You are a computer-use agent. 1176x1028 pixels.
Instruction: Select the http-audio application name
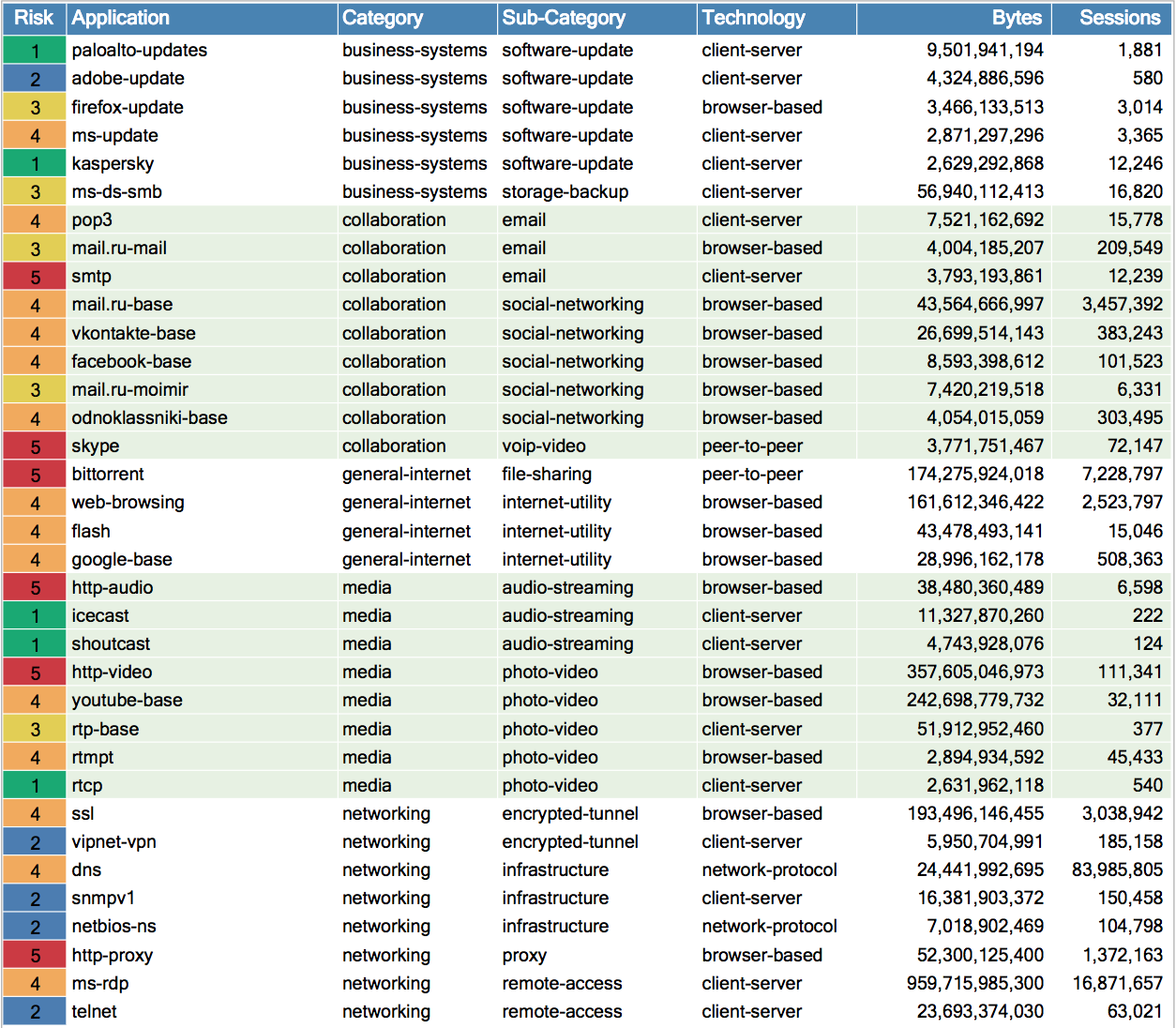pos(113,587)
